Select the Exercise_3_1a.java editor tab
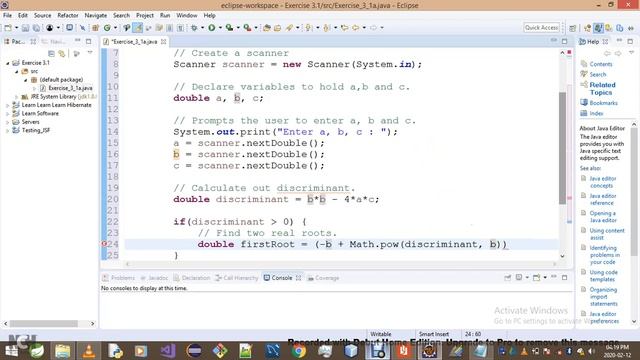This screenshot has height=360, width=640. pyautogui.click(x=134, y=42)
